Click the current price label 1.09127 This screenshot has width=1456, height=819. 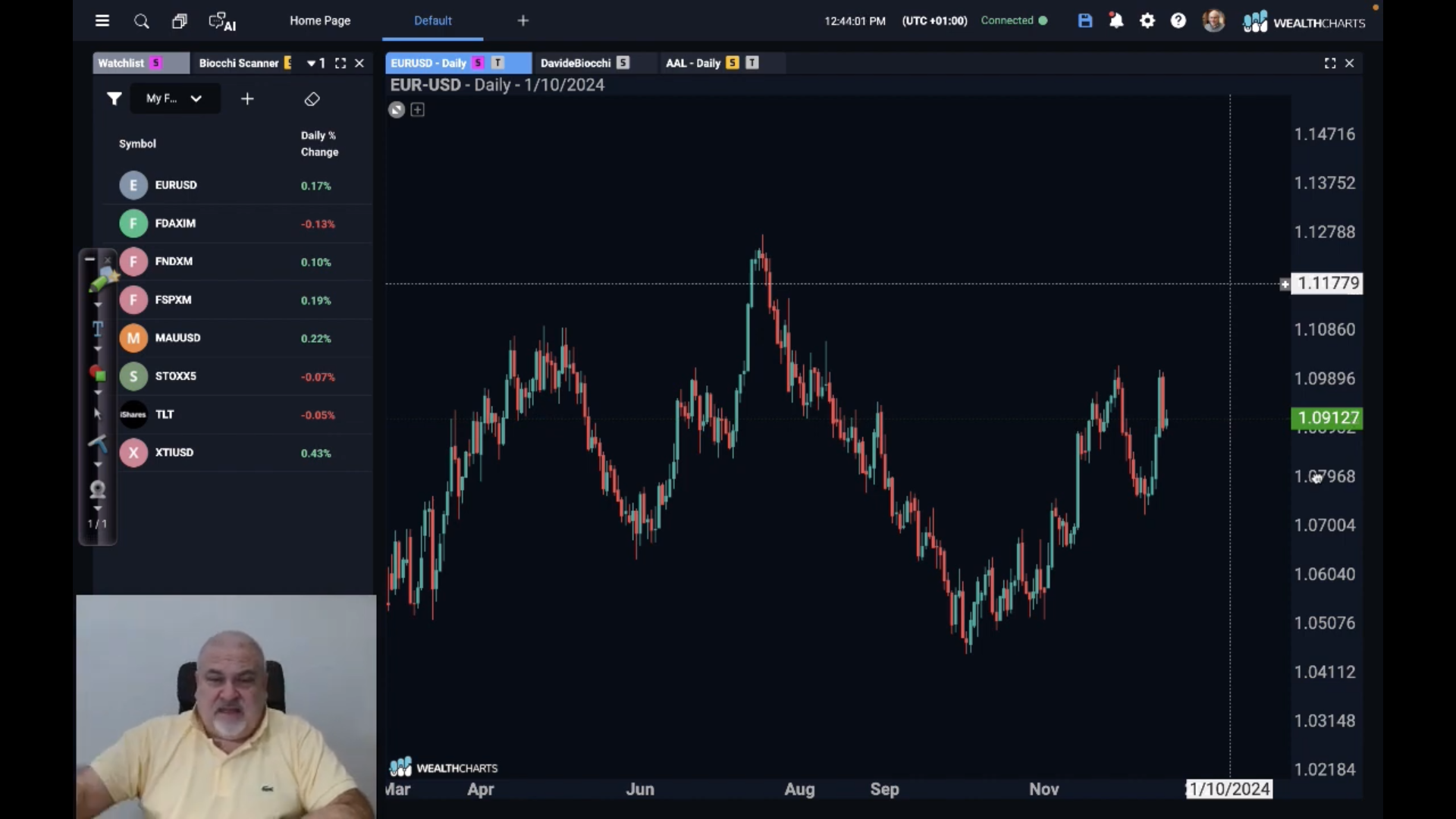[1327, 418]
